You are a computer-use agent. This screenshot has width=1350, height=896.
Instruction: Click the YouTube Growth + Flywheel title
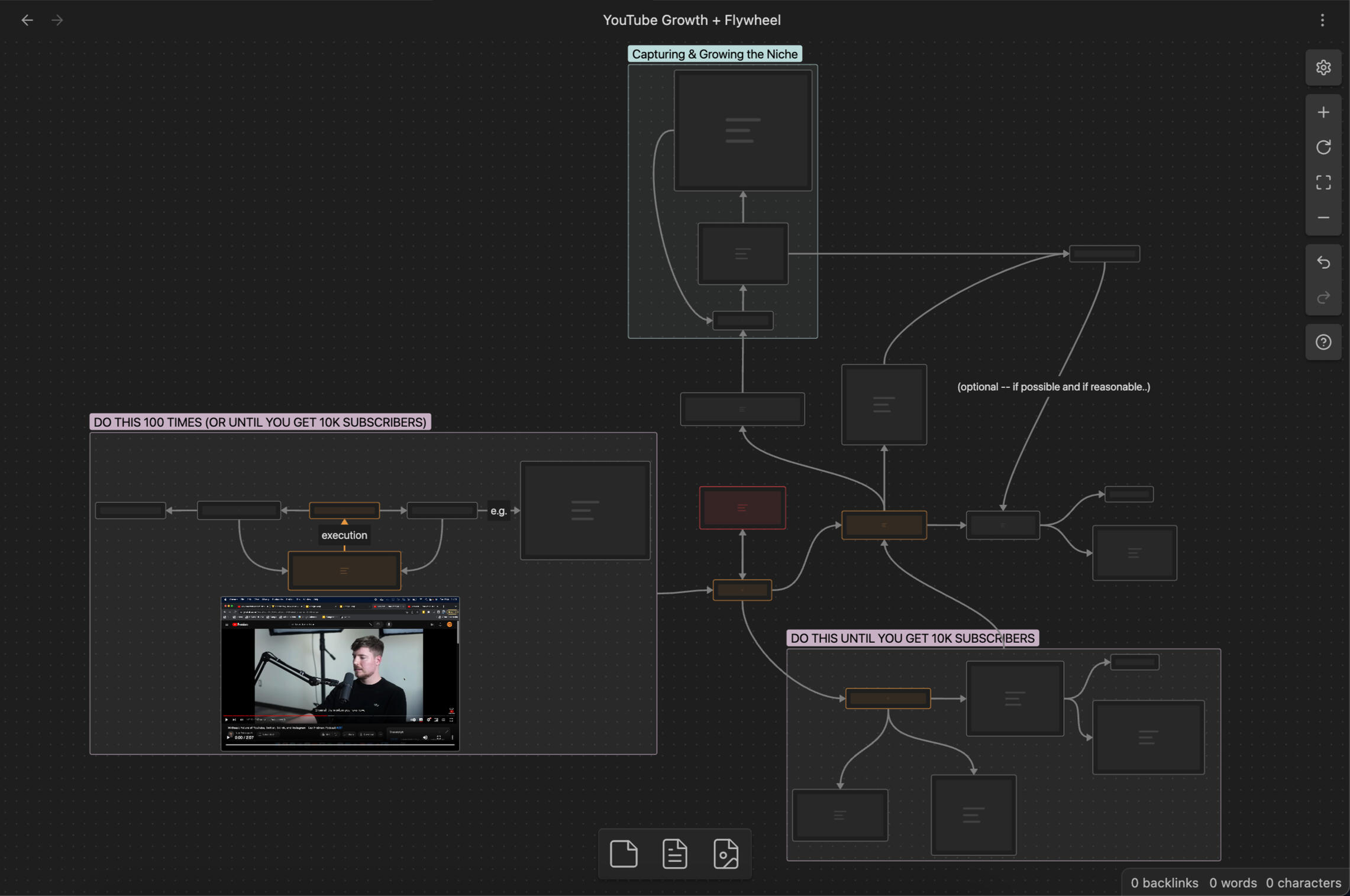tap(692, 20)
